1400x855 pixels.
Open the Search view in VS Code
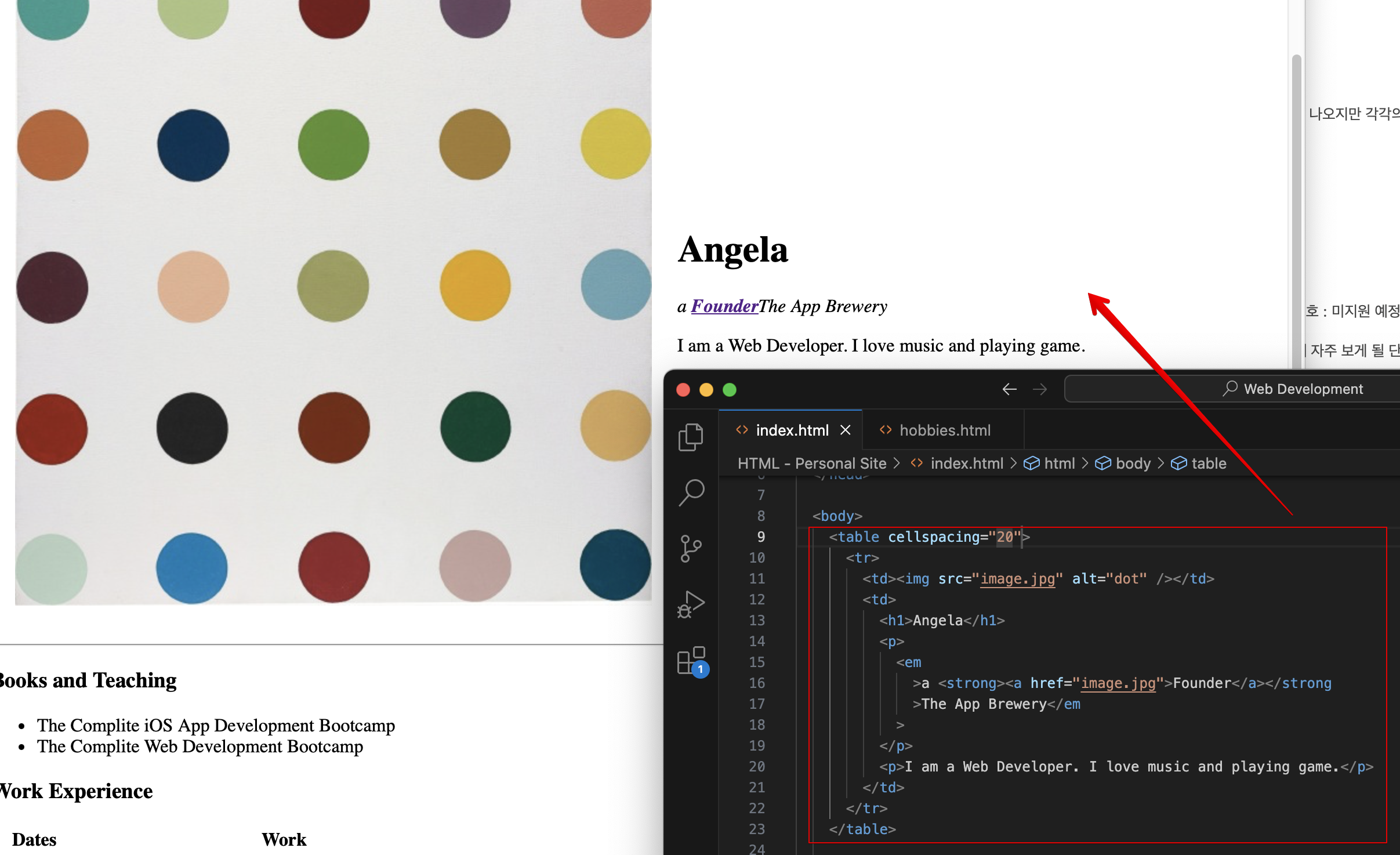coord(691,492)
